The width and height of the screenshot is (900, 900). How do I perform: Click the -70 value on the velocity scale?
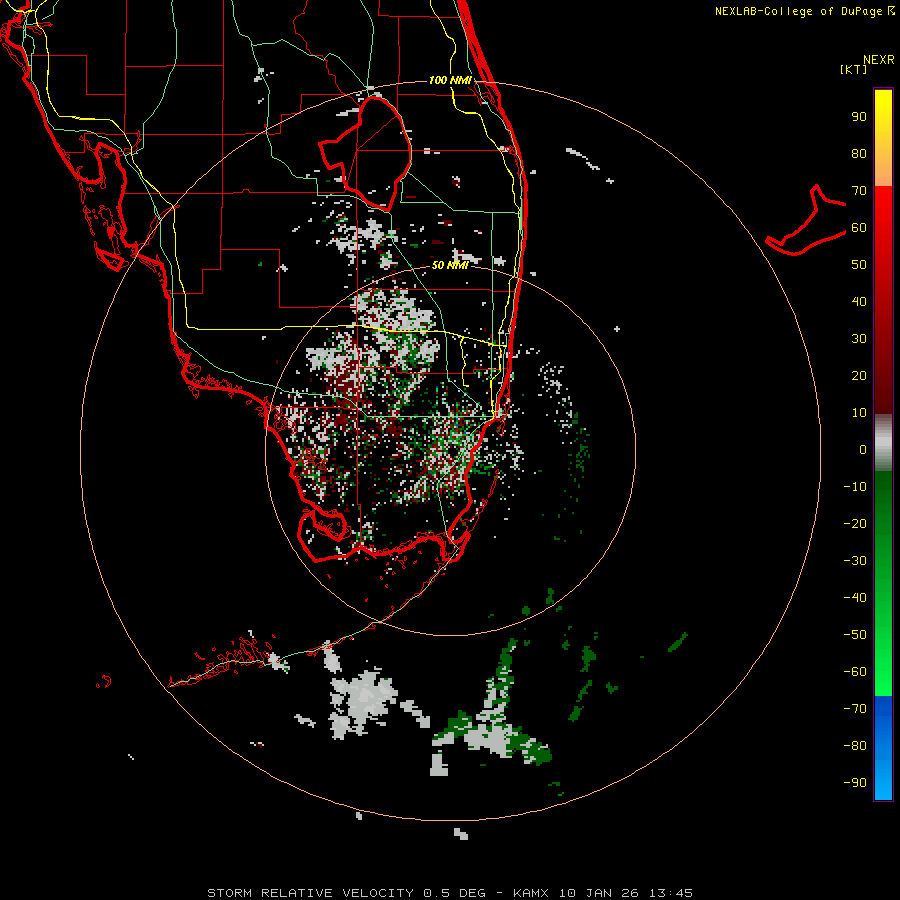855,709
